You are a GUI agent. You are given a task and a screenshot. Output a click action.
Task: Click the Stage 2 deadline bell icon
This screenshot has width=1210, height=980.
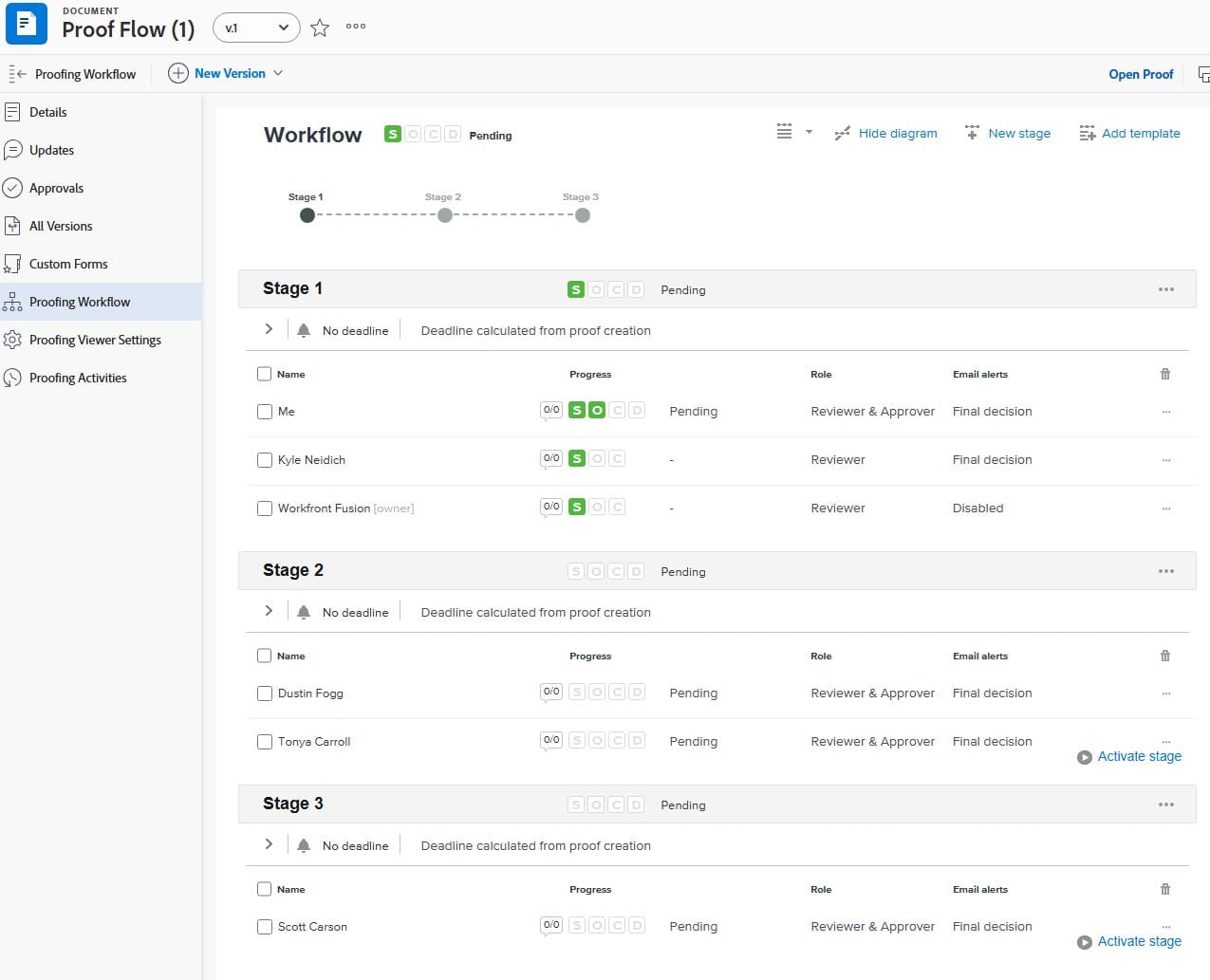304,612
